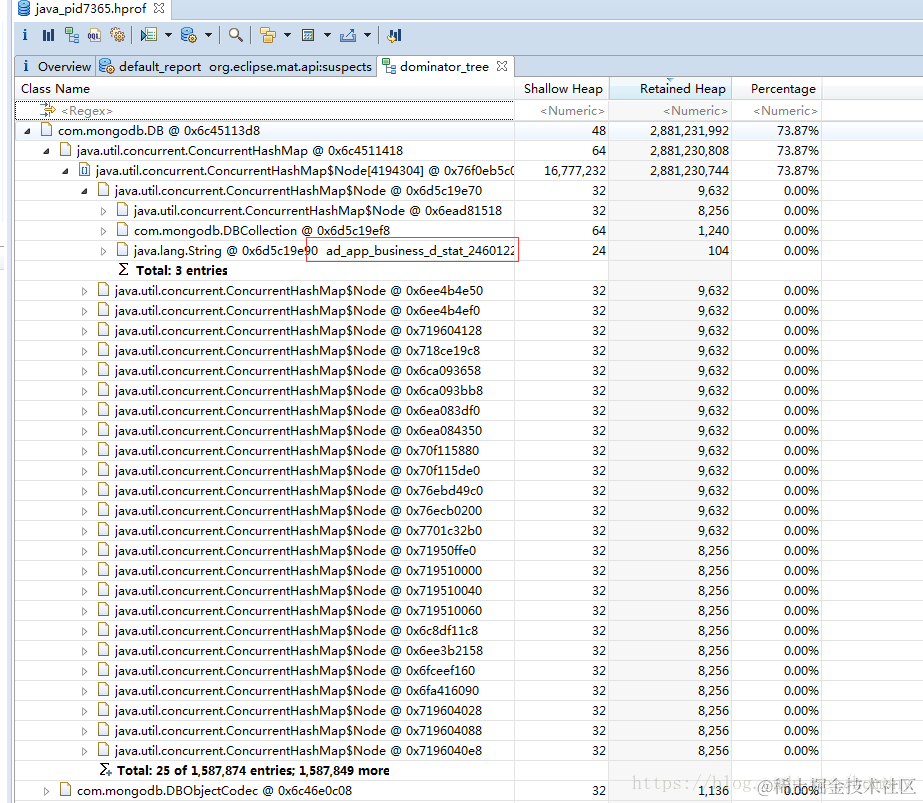This screenshot has height=803, width=923.
Task: Open the export dropdown arrow
Action: (367, 35)
